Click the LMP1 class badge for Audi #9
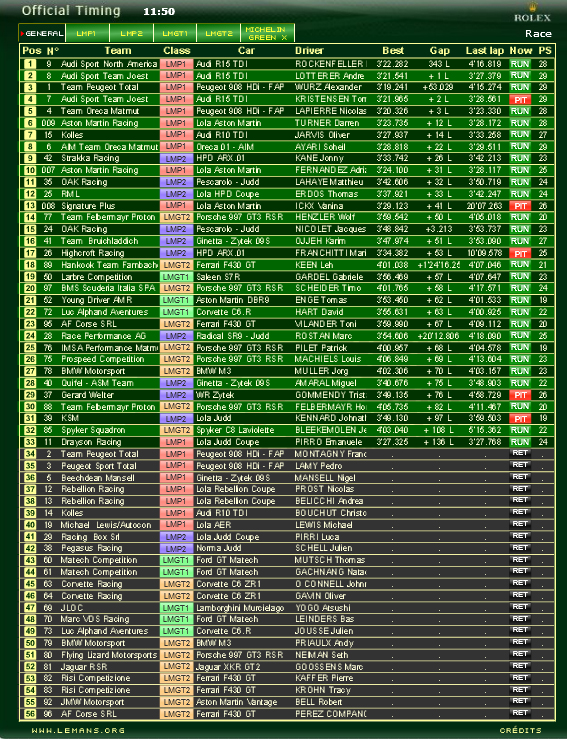Viewport: 567px width, 739px height. pyautogui.click(x=176, y=64)
